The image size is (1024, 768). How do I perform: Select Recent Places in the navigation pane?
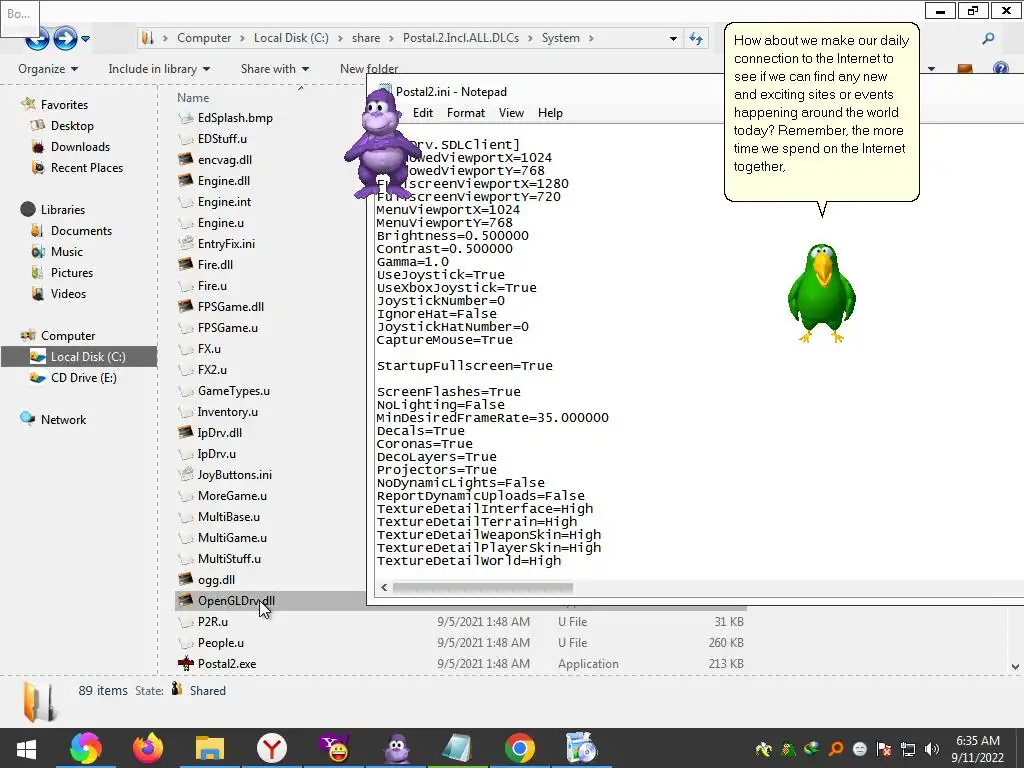tap(86, 168)
